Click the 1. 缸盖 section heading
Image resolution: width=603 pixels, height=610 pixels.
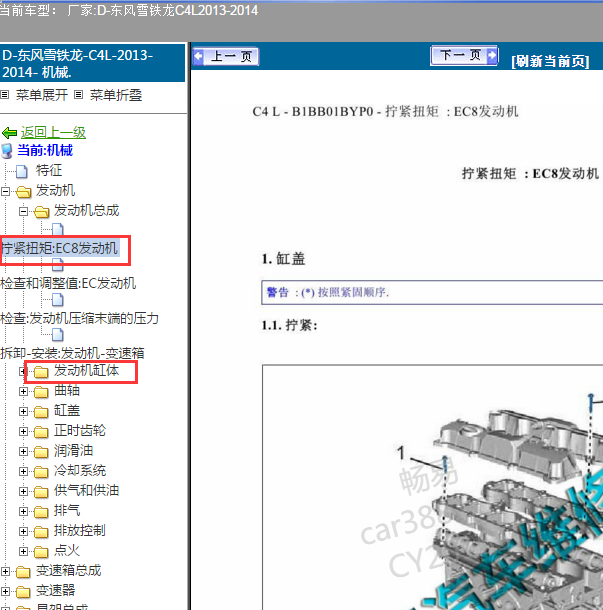[284, 259]
